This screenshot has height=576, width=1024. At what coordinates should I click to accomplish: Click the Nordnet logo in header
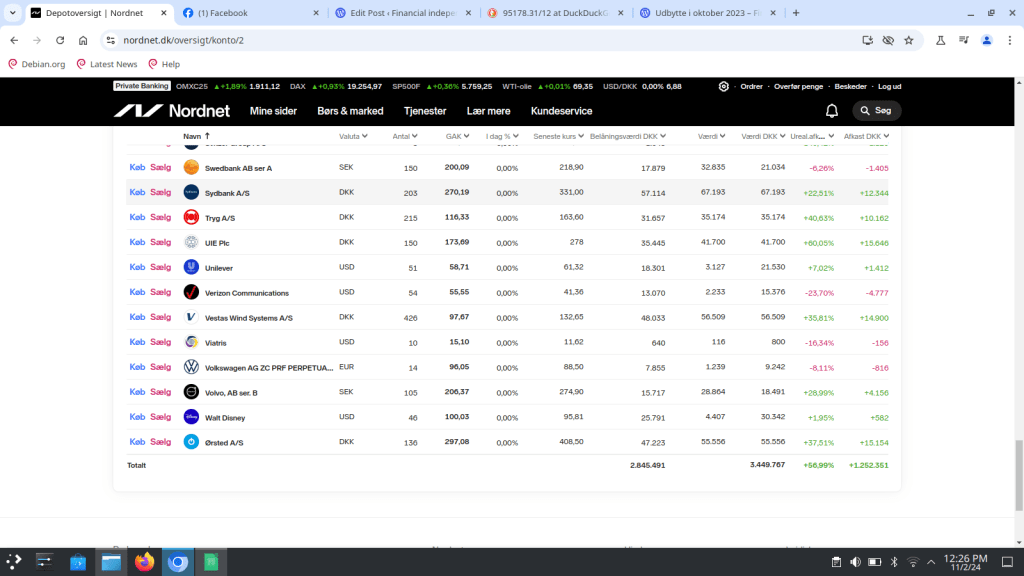[x=171, y=111]
